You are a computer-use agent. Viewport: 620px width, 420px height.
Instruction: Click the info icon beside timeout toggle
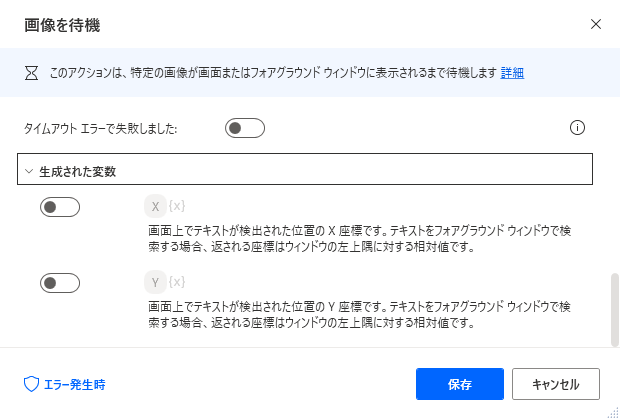point(576,127)
